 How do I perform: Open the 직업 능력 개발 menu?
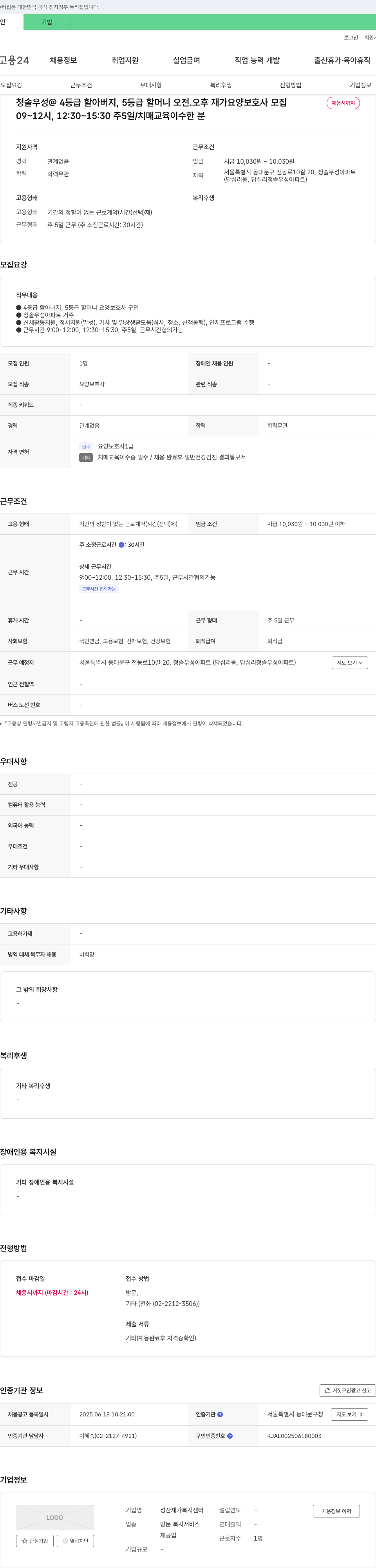coord(257,60)
